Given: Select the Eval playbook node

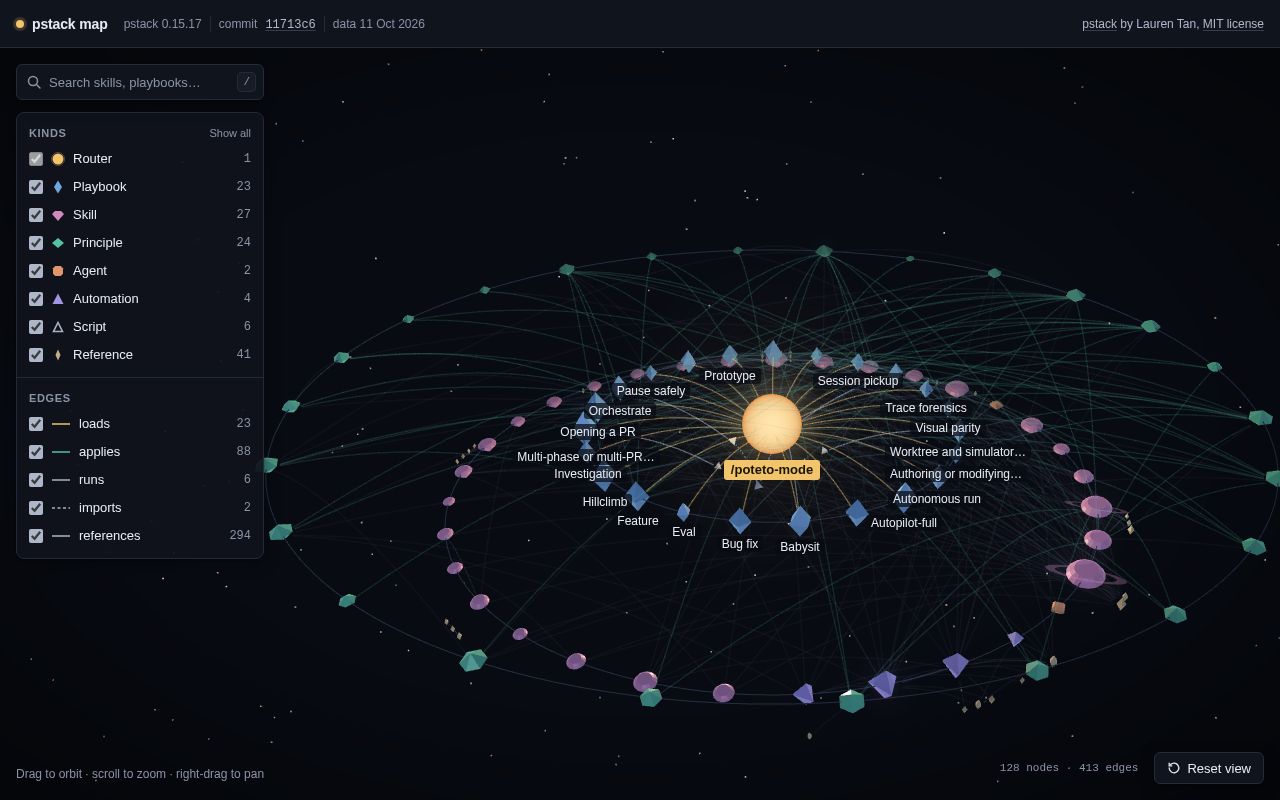Looking at the screenshot, I should click(684, 512).
